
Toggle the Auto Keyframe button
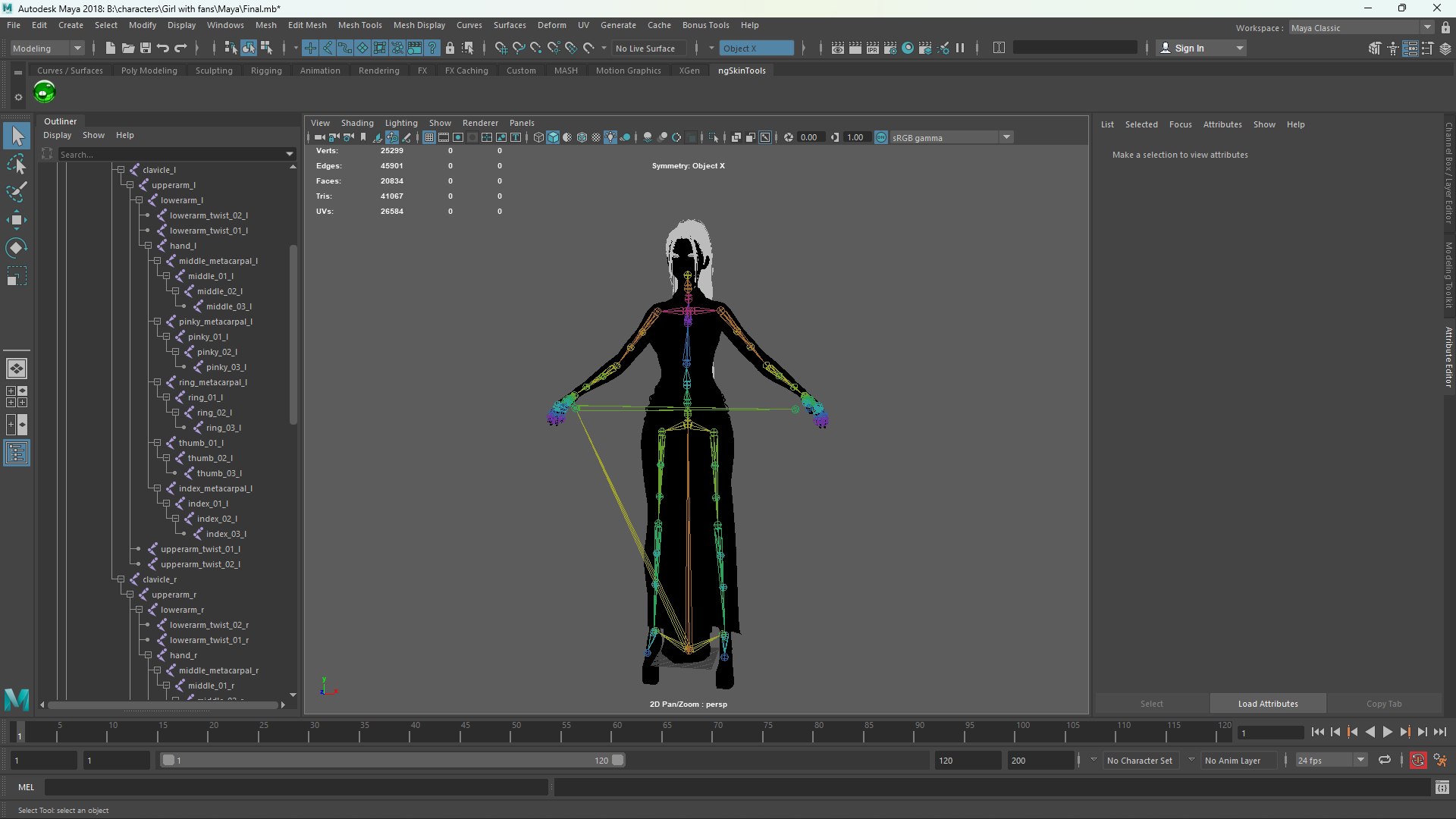tap(1417, 760)
